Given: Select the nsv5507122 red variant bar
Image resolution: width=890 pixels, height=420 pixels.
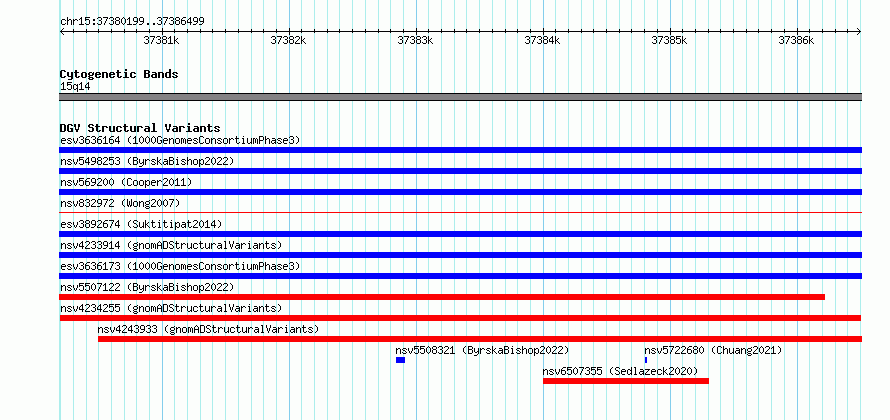Looking at the screenshot, I should click(x=442, y=297).
